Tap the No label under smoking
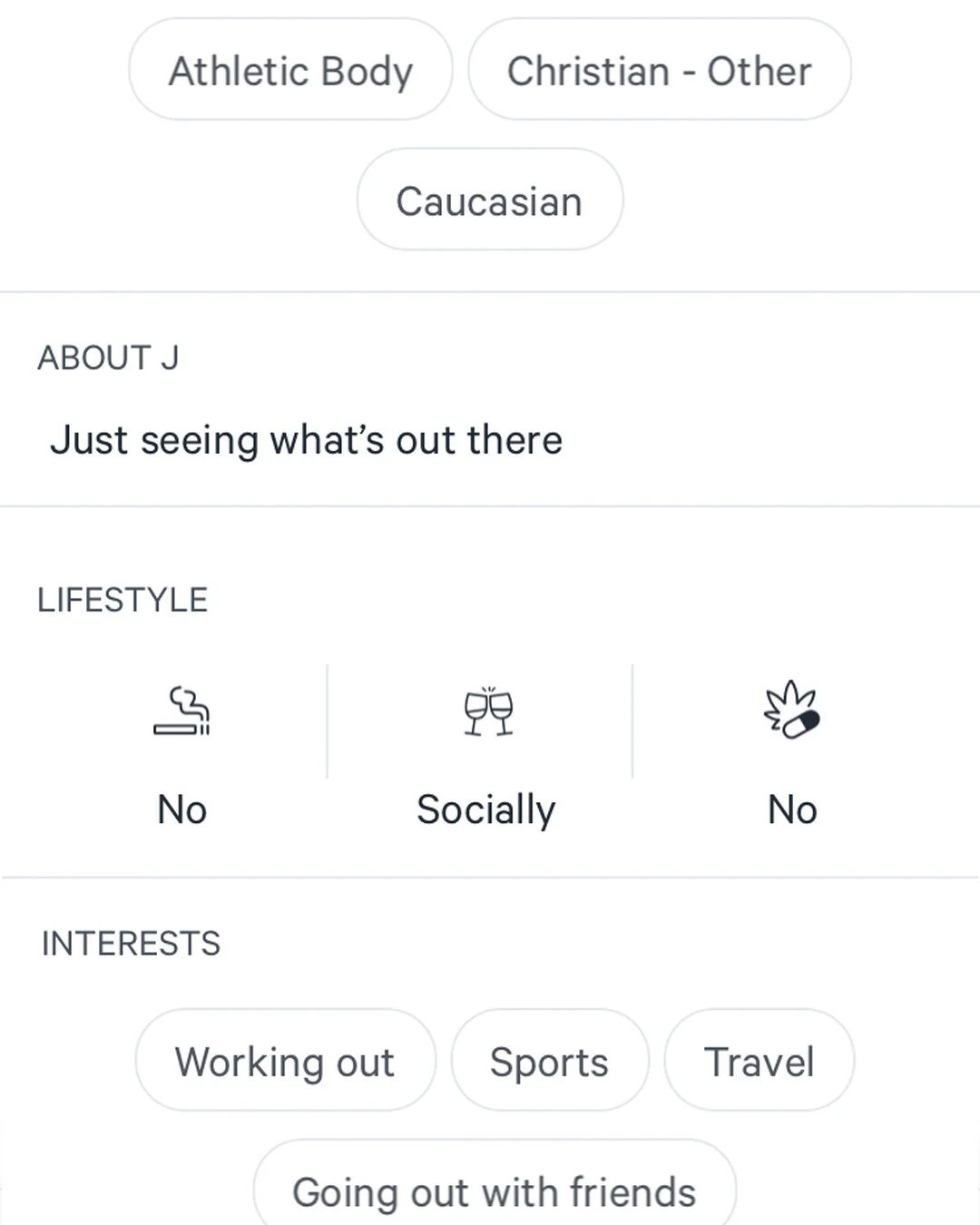Screen dimensions: 980x1225 click(x=182, y=809)
